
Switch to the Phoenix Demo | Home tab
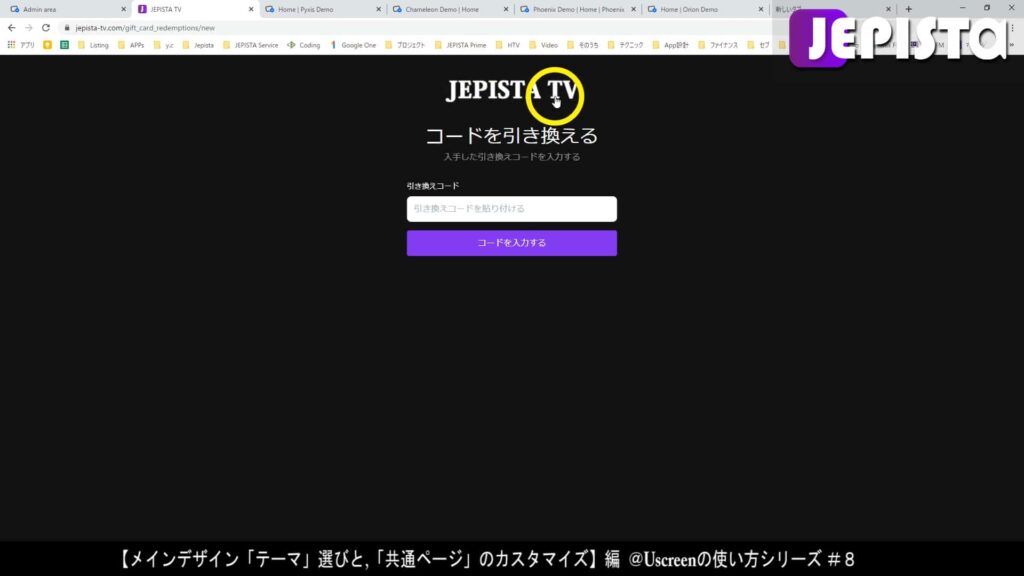(x=578, y=9)
